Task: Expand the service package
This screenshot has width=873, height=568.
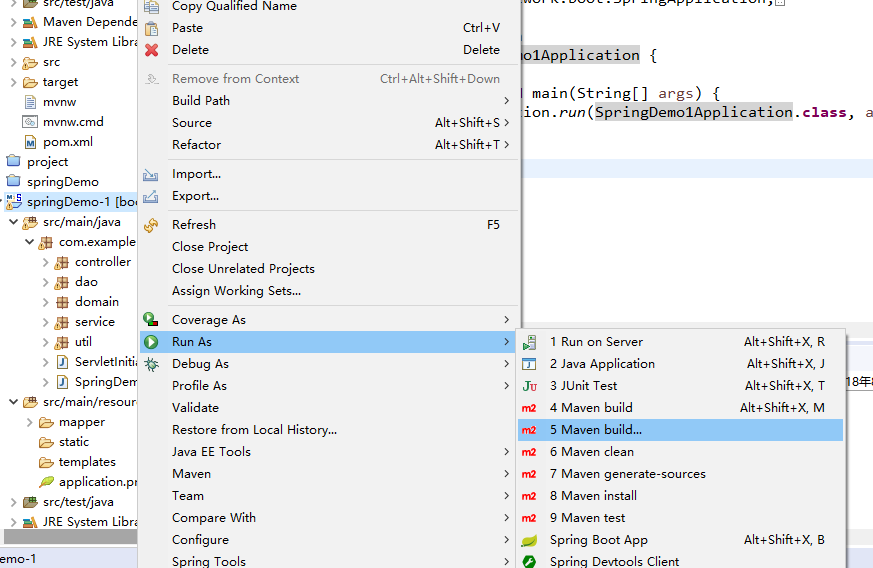Action: [x=46, y=322]
